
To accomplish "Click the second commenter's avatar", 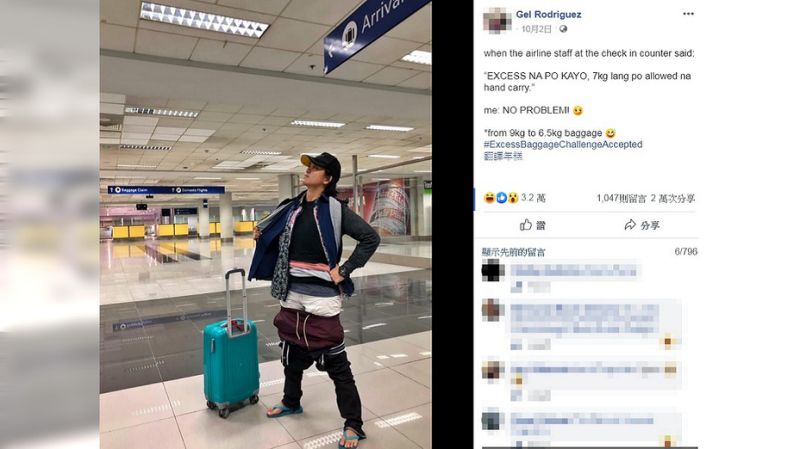I will coord(493,310).
